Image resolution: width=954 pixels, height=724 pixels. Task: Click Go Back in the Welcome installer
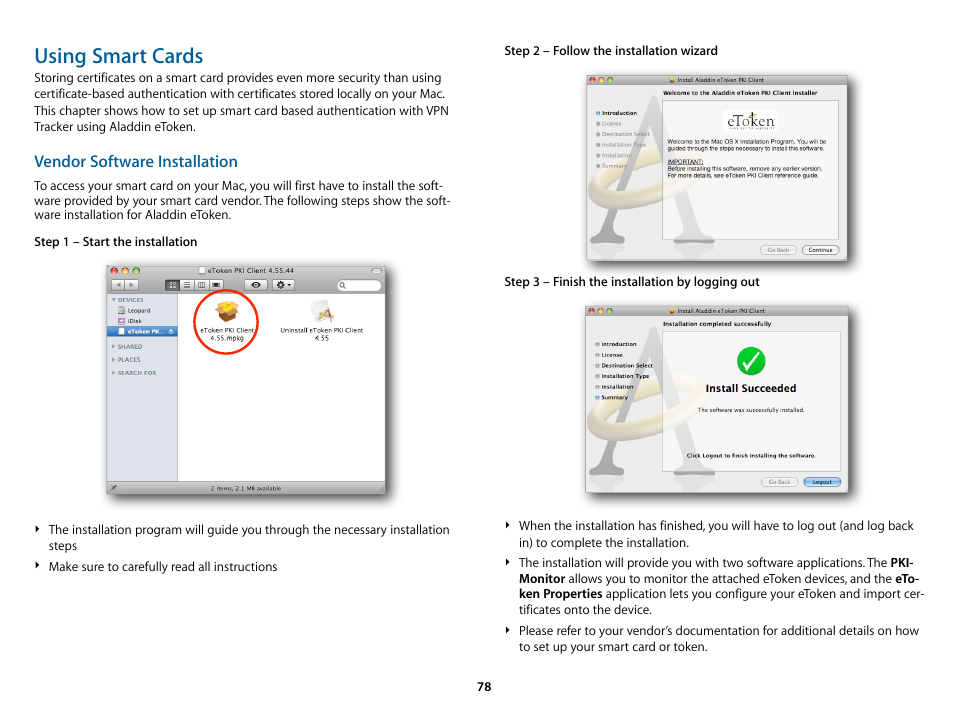(778, 250)
